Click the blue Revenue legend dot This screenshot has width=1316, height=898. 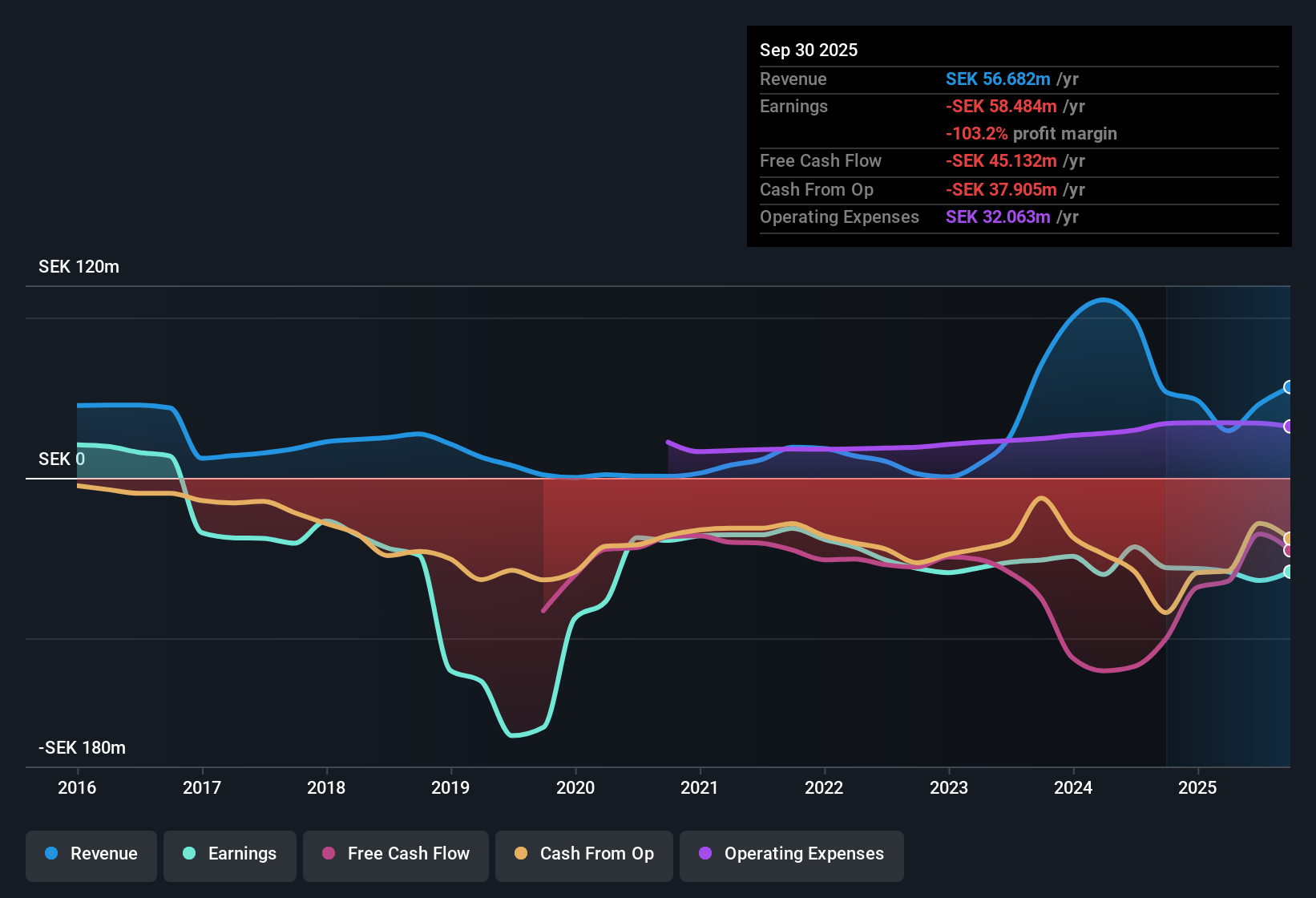click(51, 854)
